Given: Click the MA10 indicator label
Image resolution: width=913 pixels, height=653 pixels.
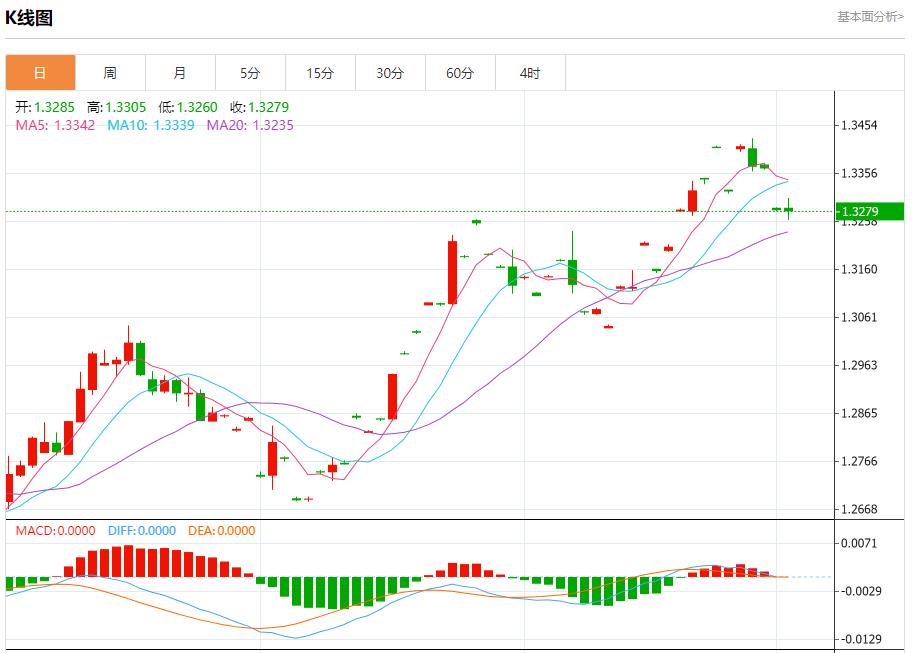Looking at the screenshot, I should pos(150,125).
